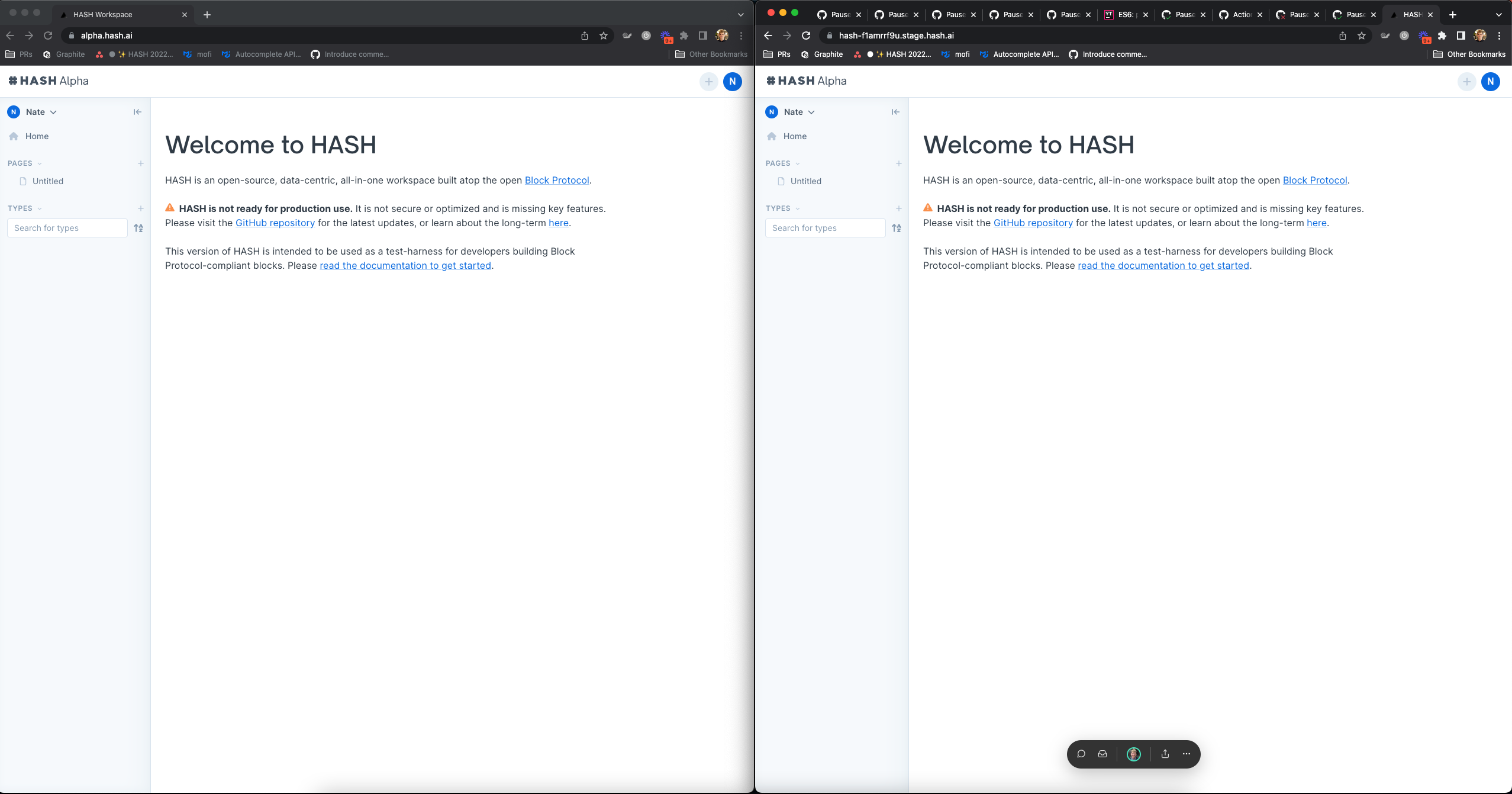
Task: Collapse the sidebar with the collapse arrow
Action: 137,111
